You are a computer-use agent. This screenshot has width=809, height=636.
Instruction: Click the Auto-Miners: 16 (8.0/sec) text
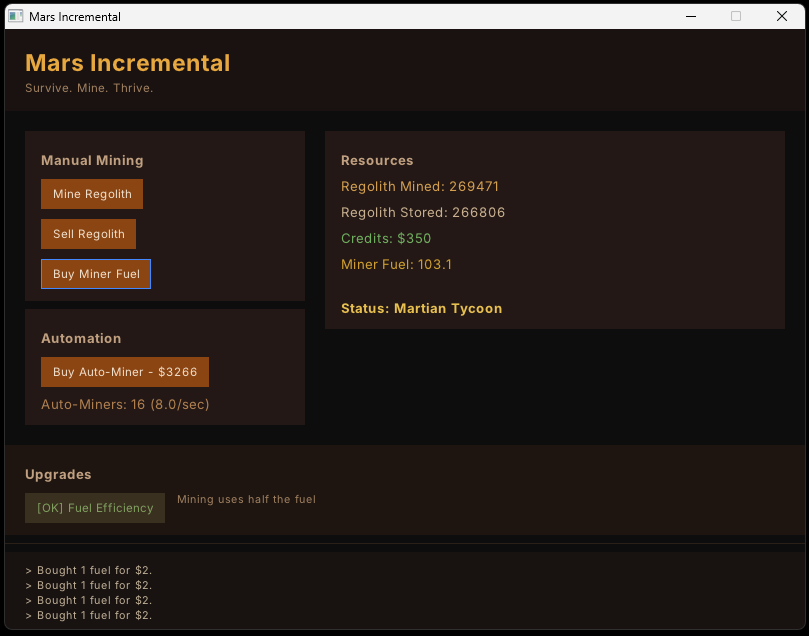point(125,404)
